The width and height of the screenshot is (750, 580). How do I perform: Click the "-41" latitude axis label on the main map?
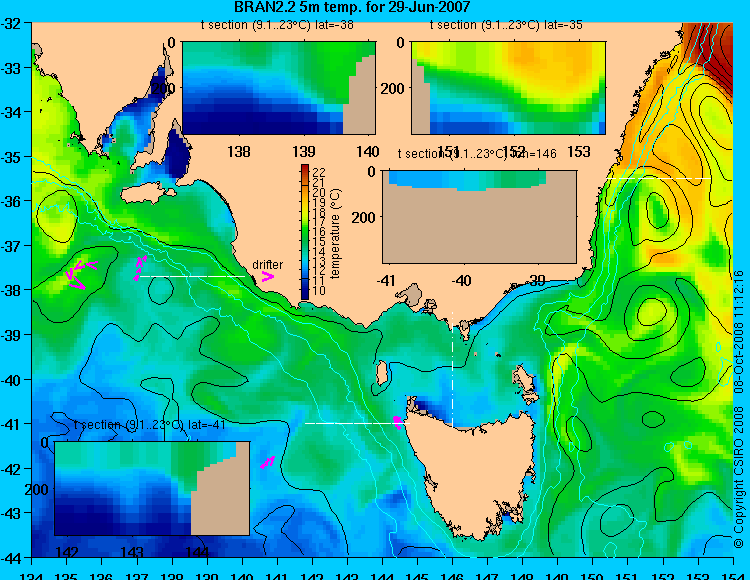(11, 424)
